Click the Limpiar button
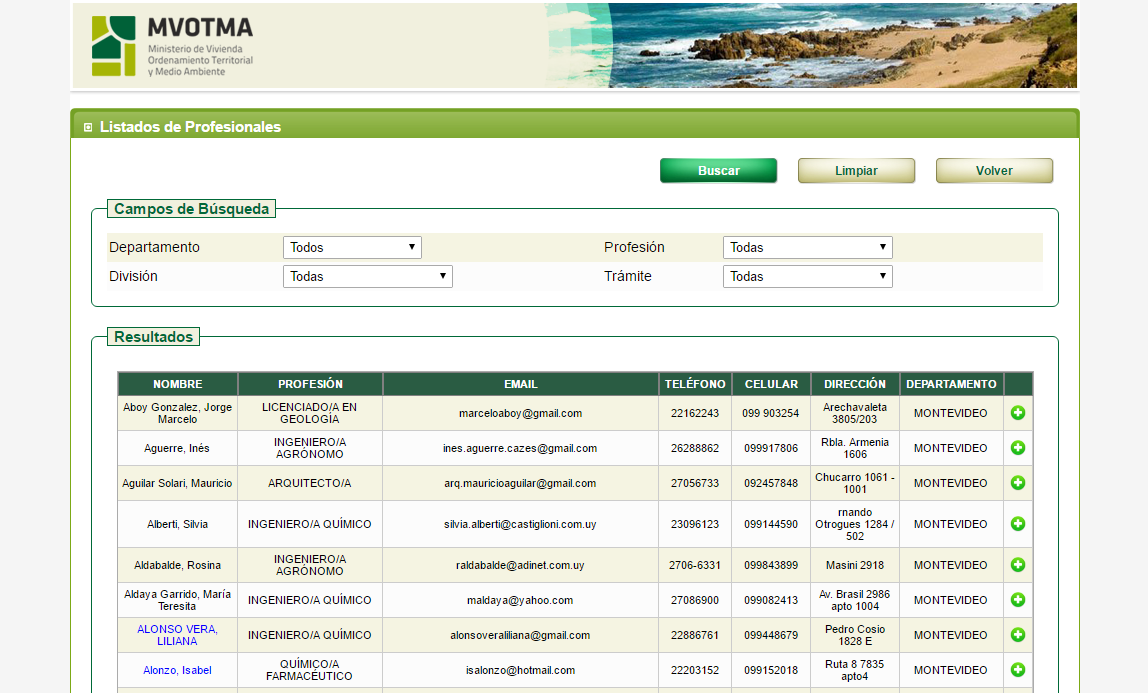 point(856,171)
